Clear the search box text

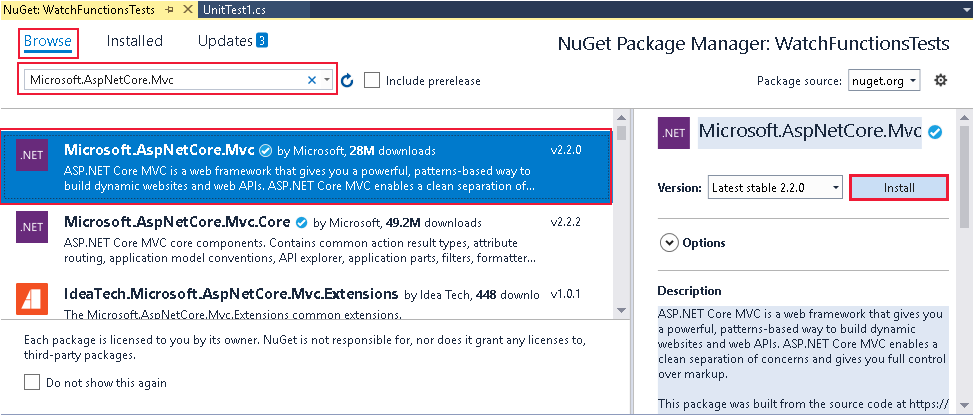click(x=311, y=80)
